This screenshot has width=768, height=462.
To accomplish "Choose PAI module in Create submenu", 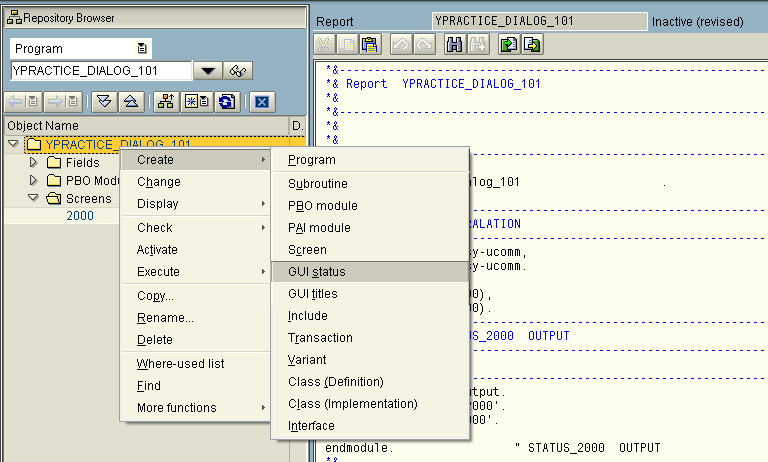I will point(319,228).
